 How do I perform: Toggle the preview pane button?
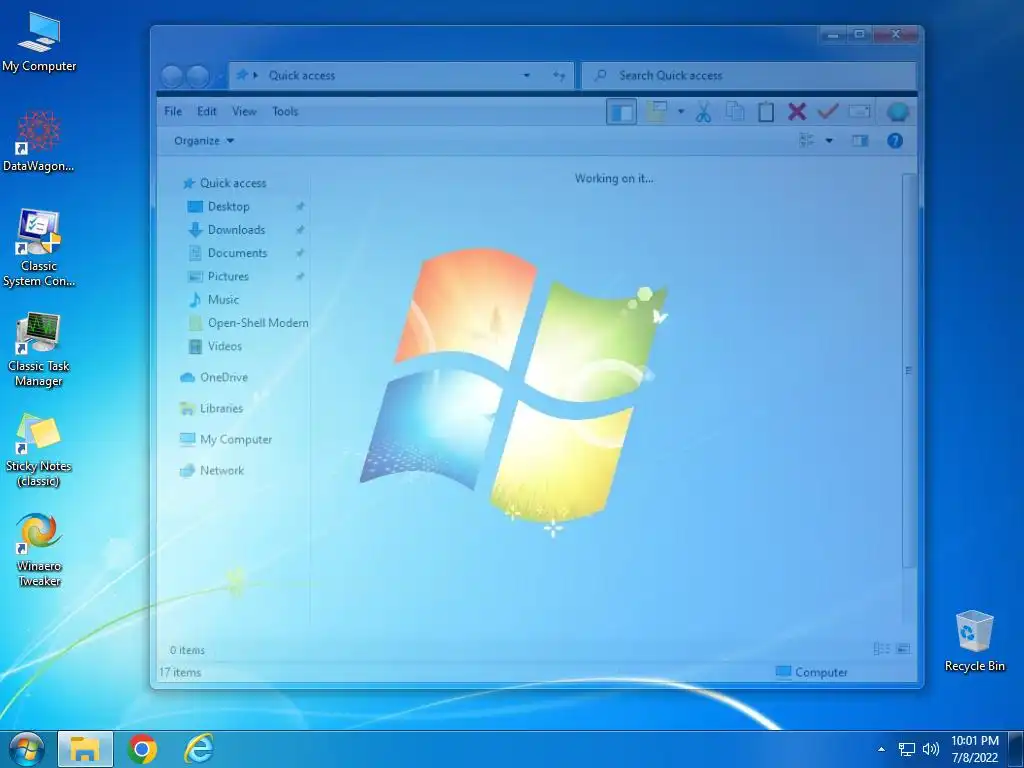click(860, 140)
